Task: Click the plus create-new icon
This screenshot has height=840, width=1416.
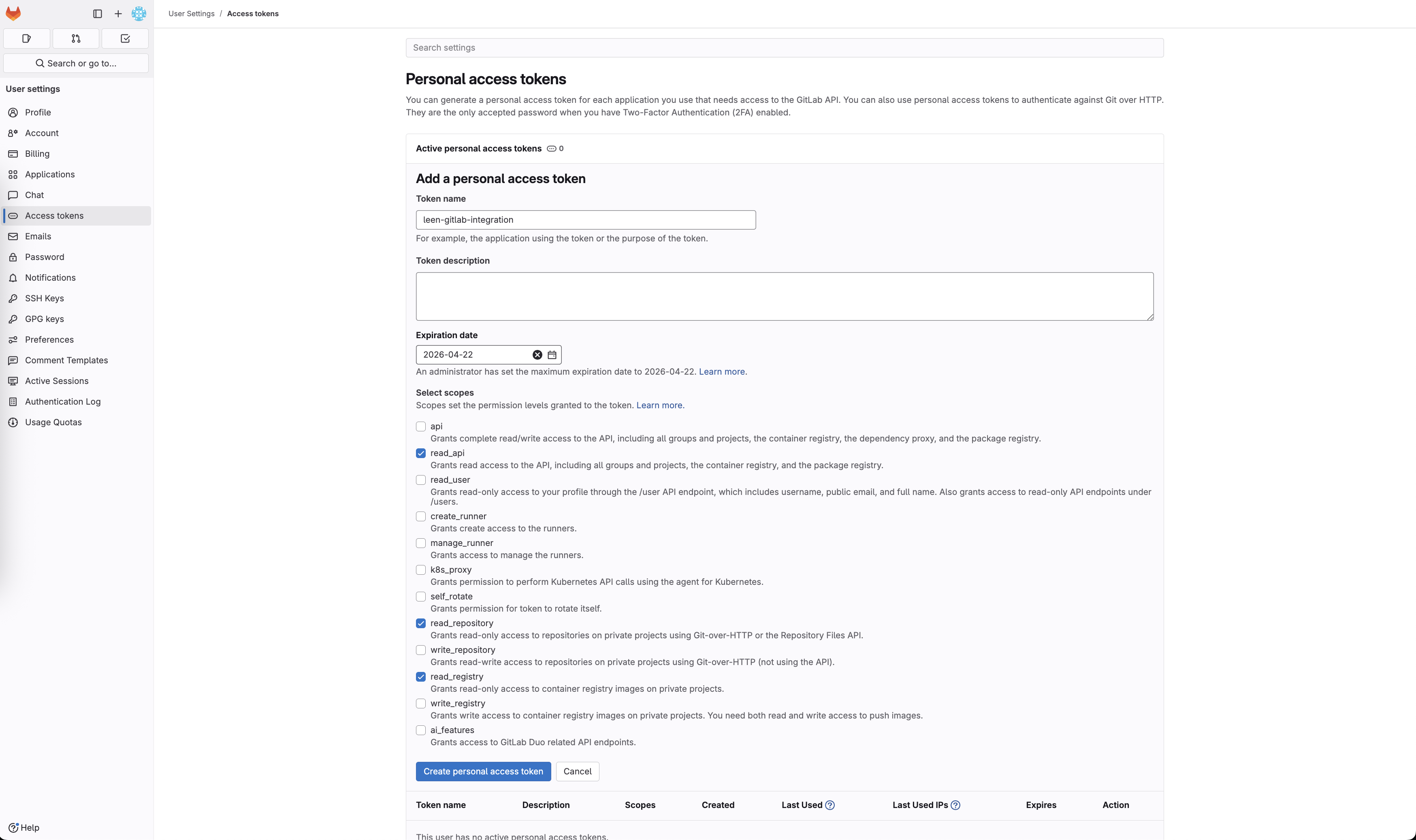Action: (118, 14)
